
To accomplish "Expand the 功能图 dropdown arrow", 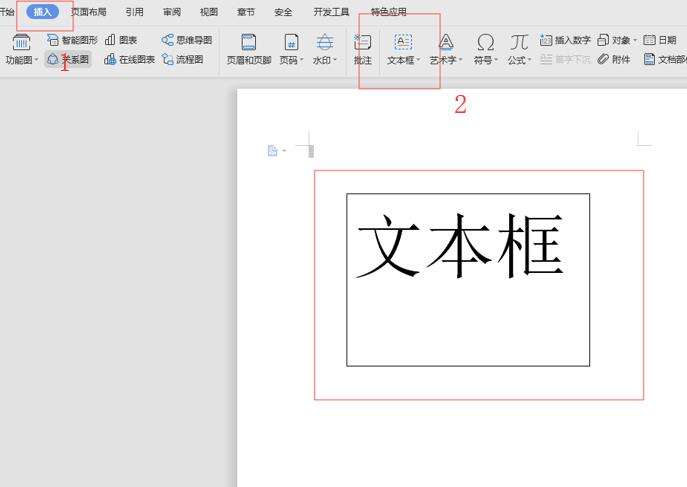I will click(36, 60).
